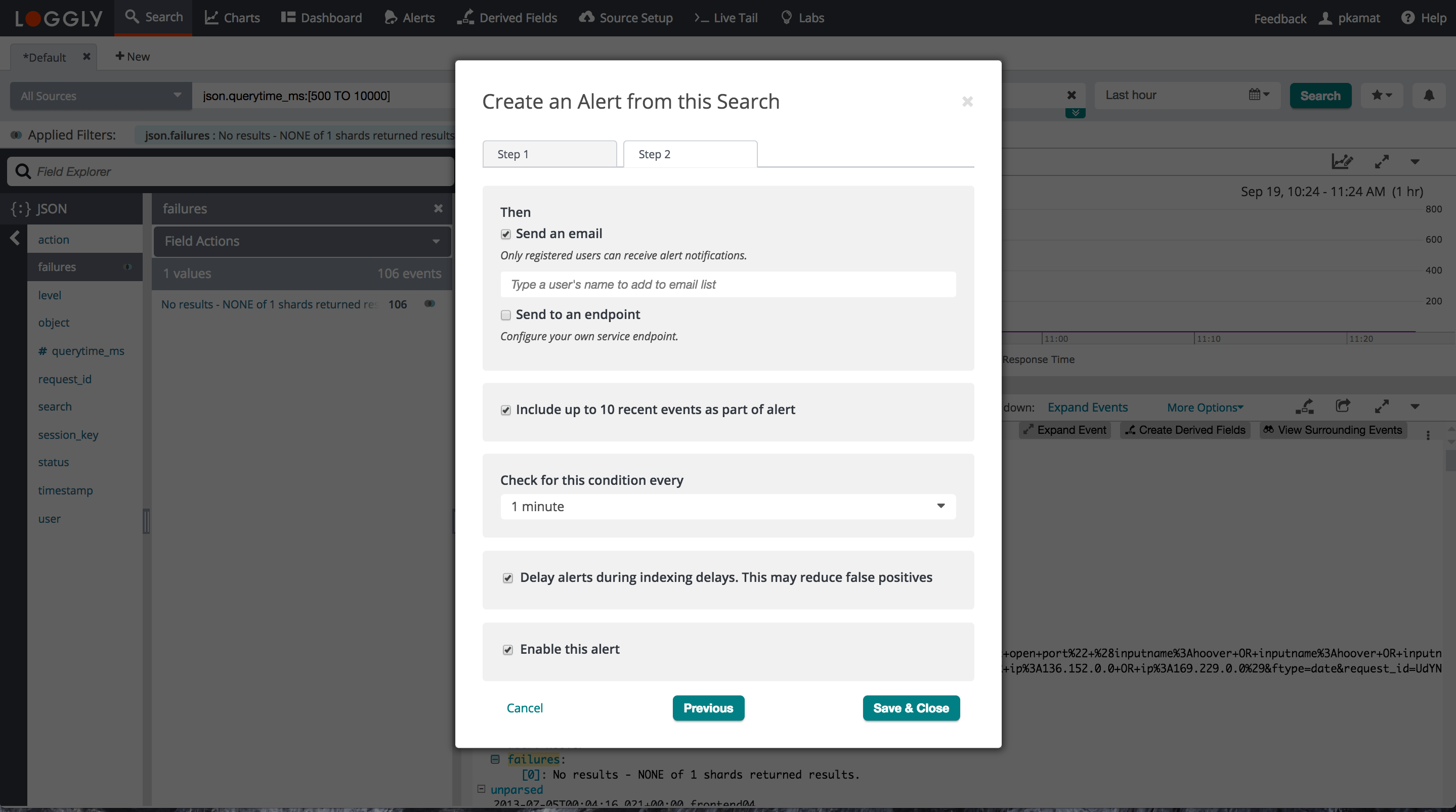The image size is (1456, 812).
Task: Open the check condition interval dropdown
Action: [x=727, y=506]
